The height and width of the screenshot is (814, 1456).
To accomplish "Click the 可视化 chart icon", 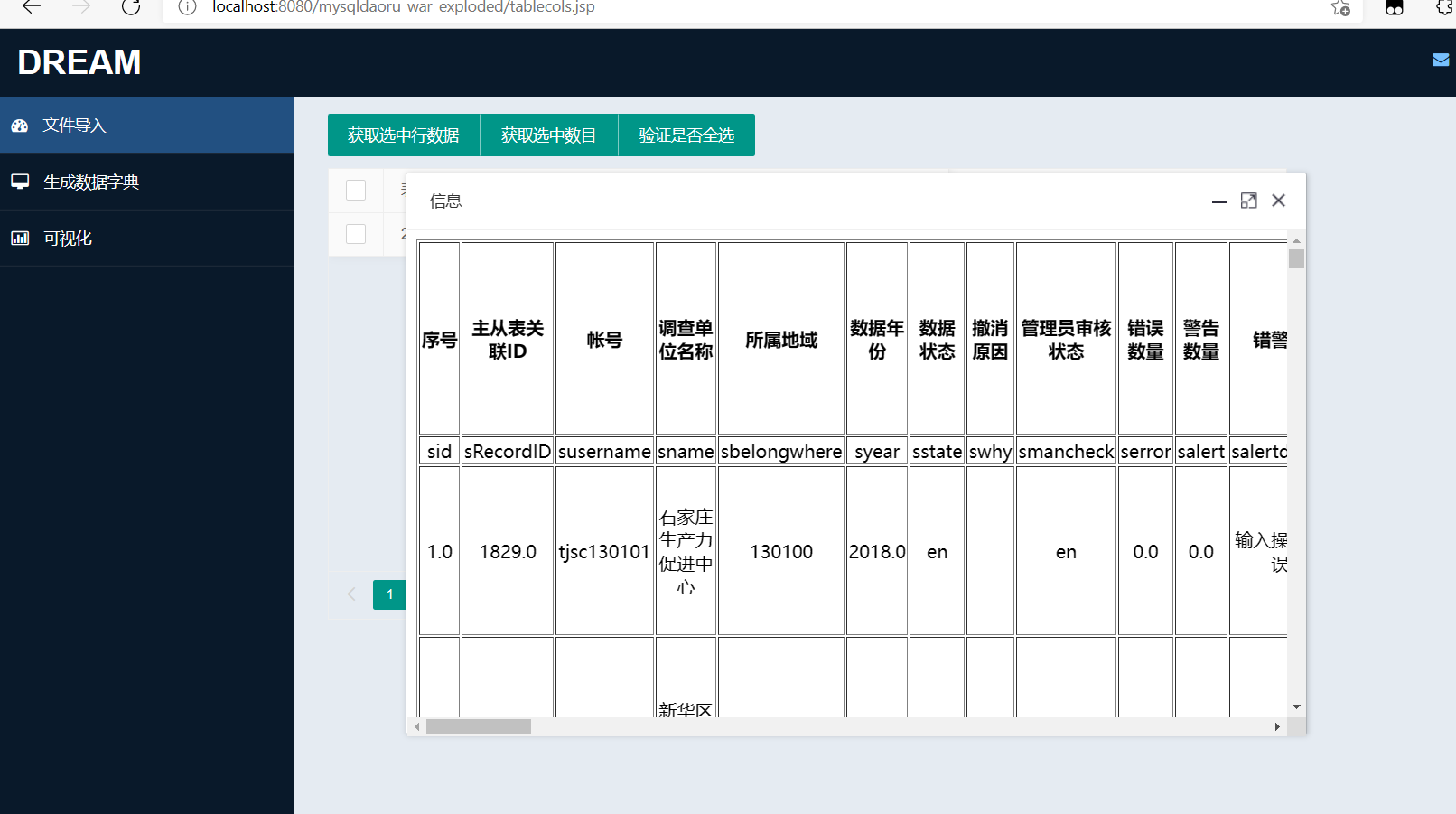I will click(20, 239).
